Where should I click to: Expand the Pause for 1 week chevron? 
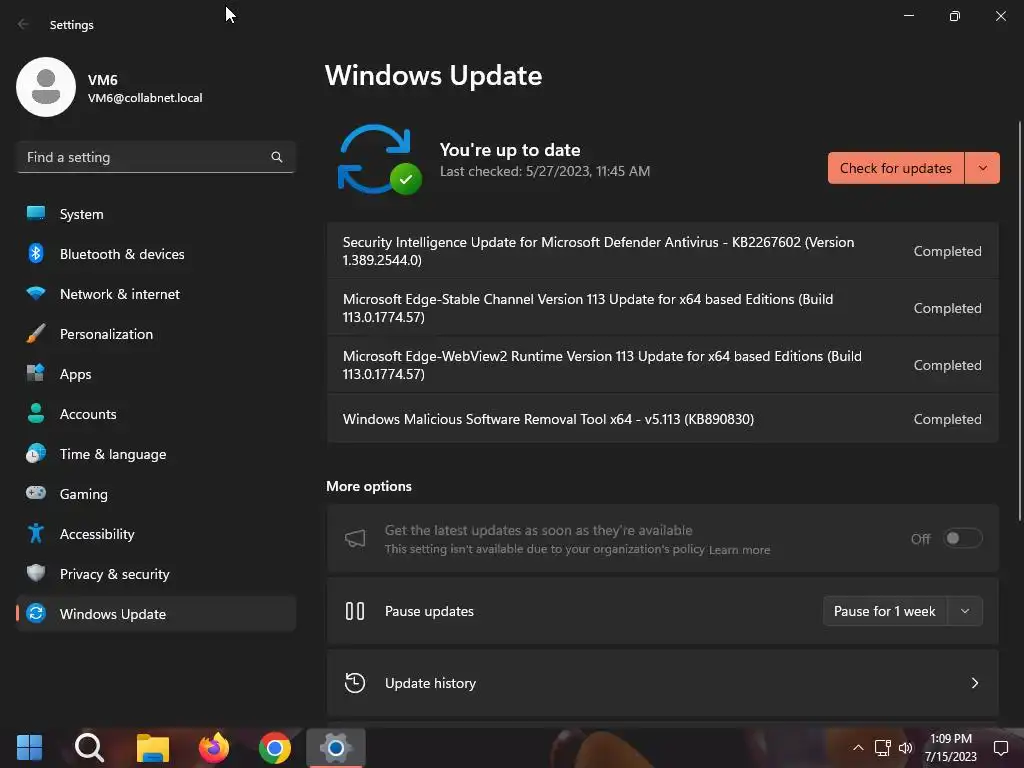965,611
